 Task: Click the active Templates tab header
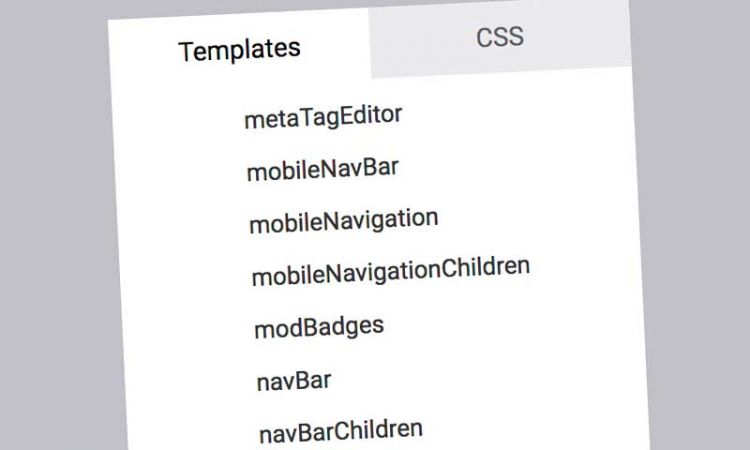tap(239, 48)
